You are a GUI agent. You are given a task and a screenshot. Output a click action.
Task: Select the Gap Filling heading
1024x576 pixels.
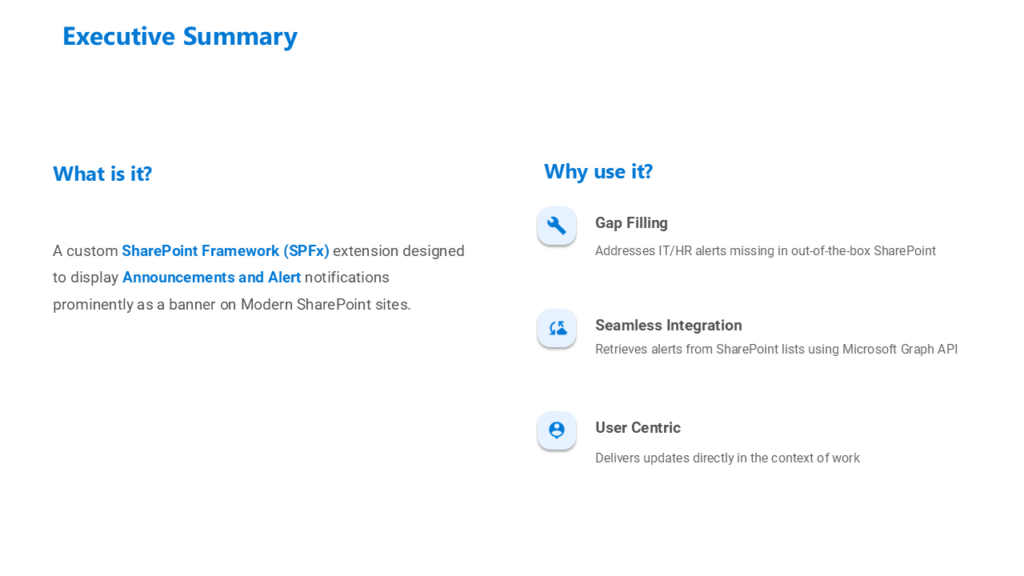point(631,223)
